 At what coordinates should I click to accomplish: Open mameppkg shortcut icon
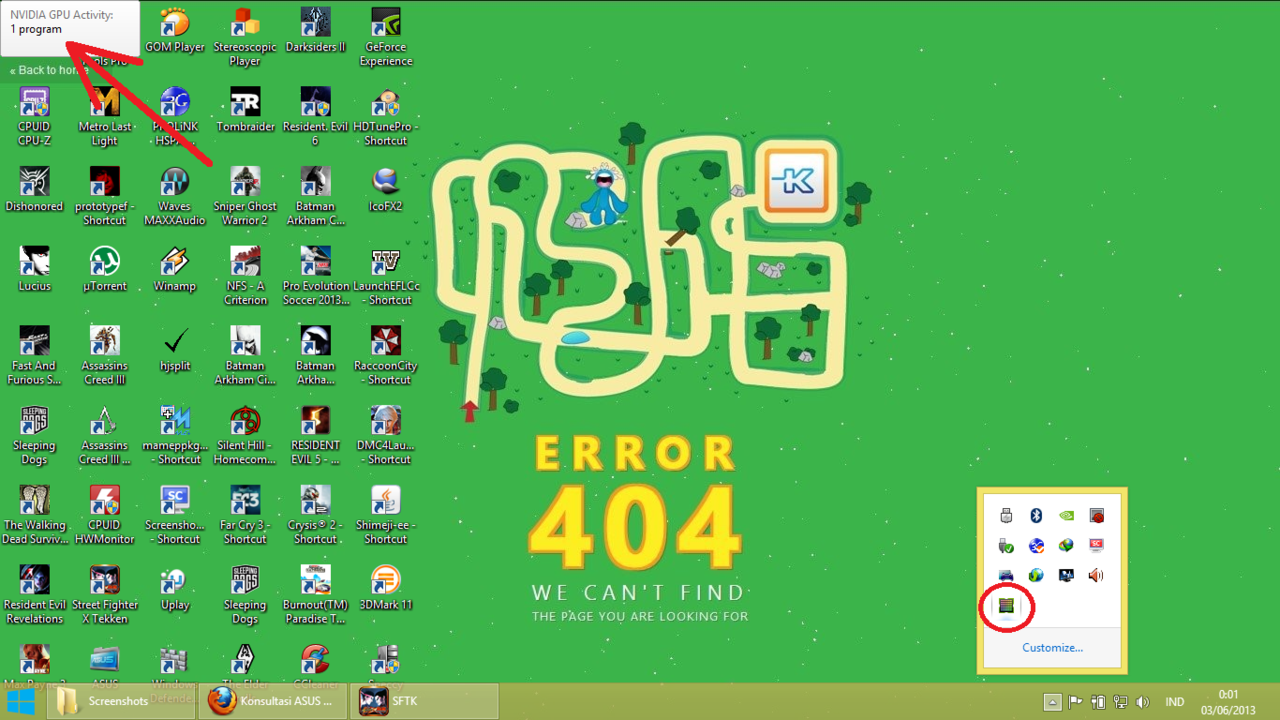pos(175,435)
